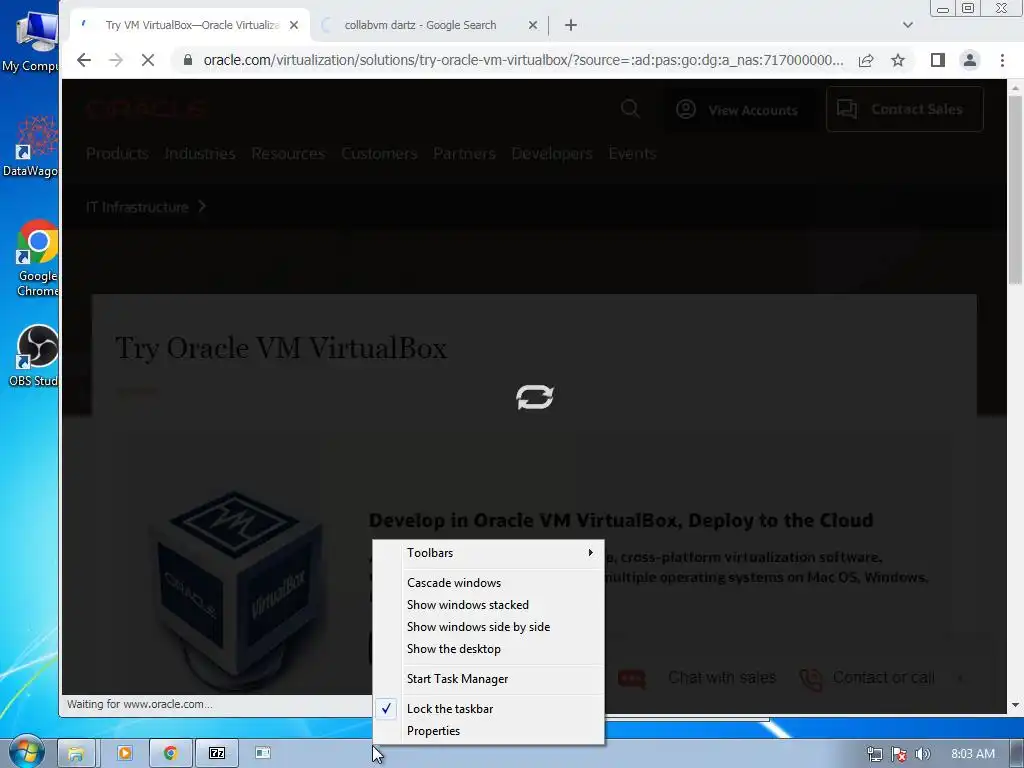Click the scrollbar up arrow
The width and height of the screenshot is (1024, 768).
click(1015, 87)
